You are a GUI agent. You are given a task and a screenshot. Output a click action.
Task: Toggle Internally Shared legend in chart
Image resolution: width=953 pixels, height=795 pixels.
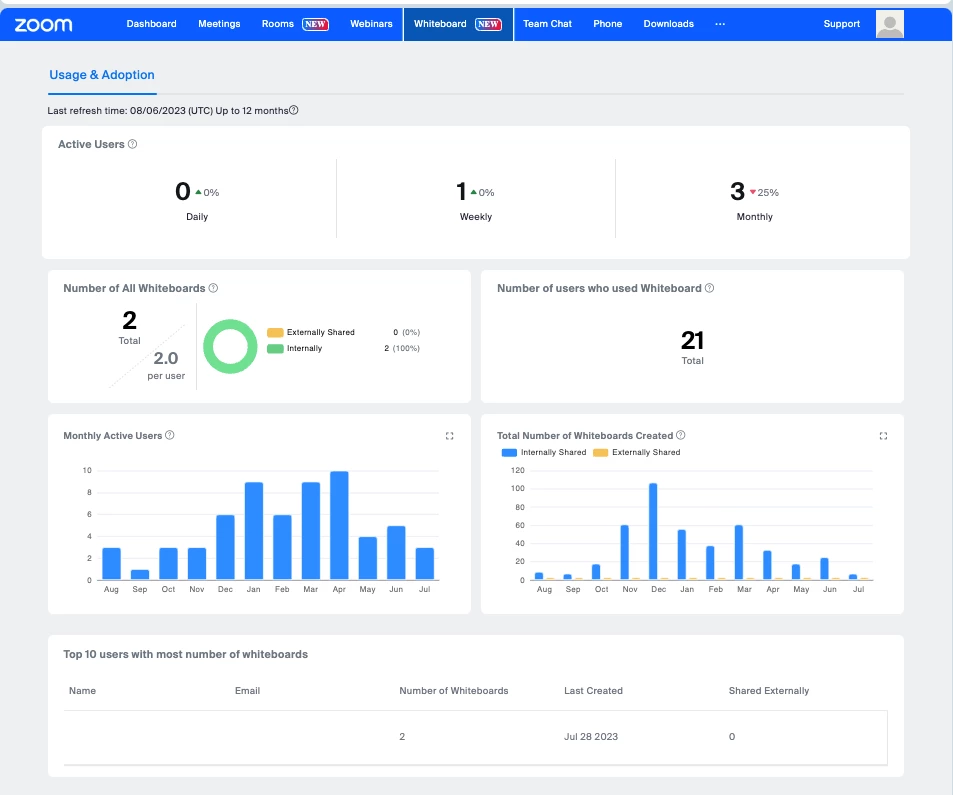[544, 452]
